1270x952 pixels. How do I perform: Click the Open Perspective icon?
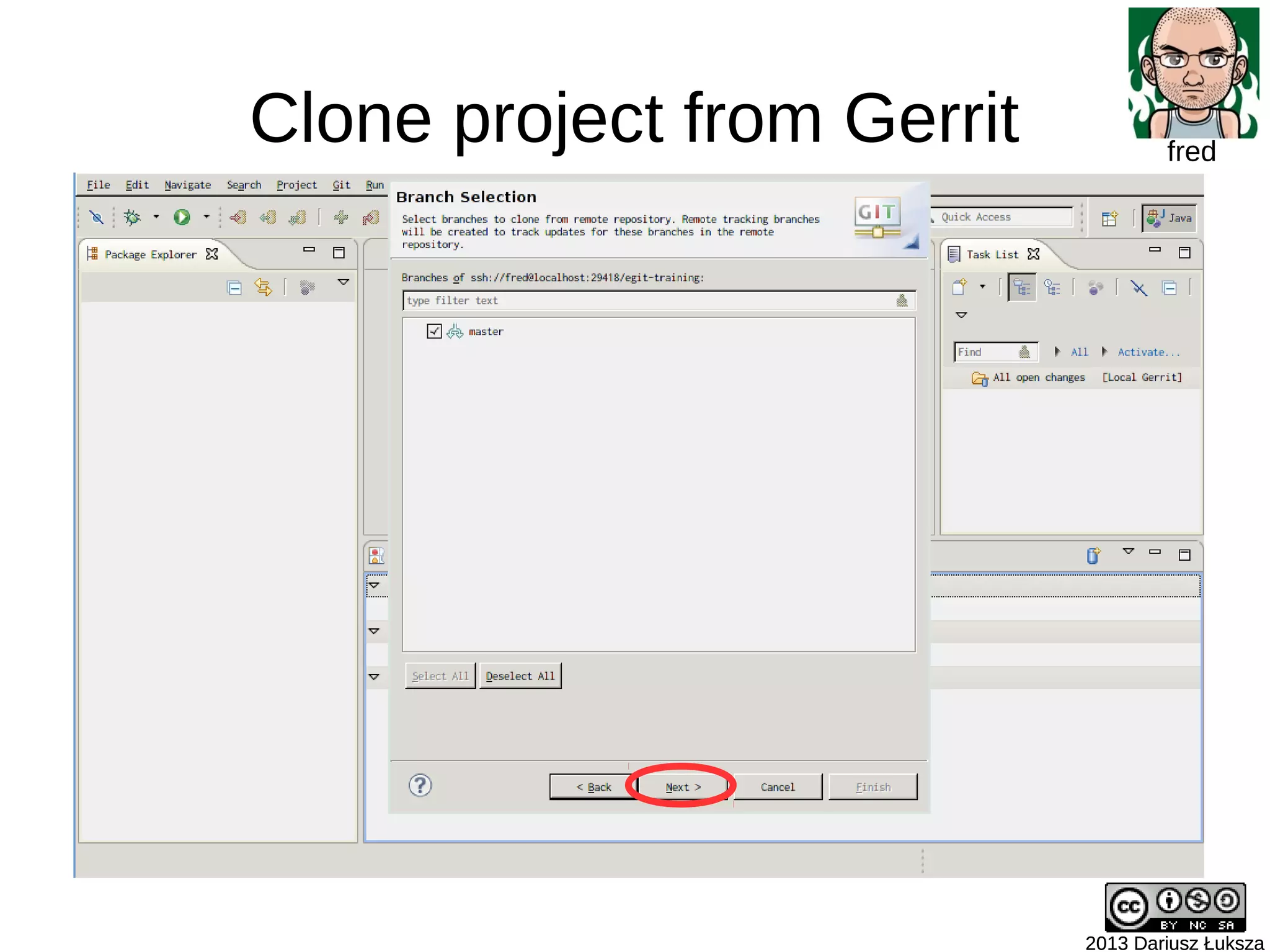(x=1109, y=218)
